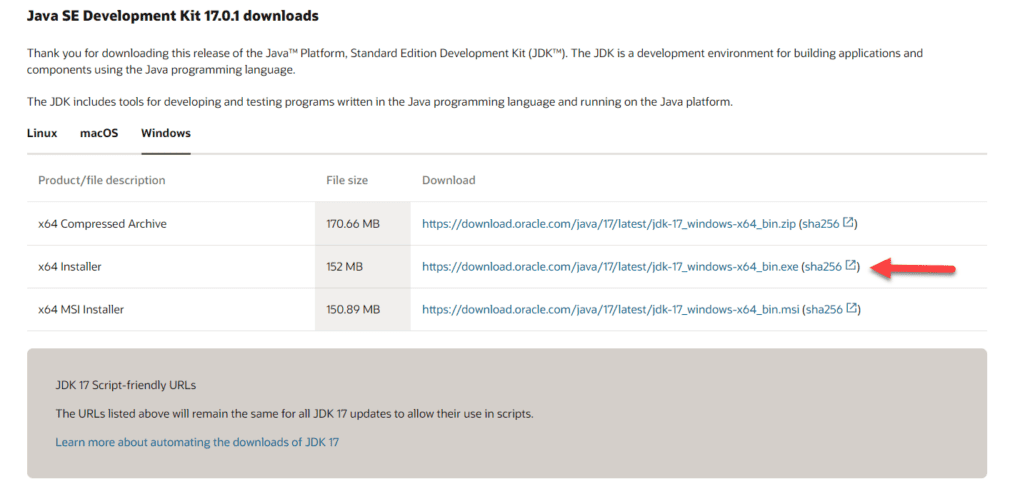Viewport: 1030px width, 494px height.
Task: Click the x64 Compressed Archive description cell
Action: (x=102, y=224)
